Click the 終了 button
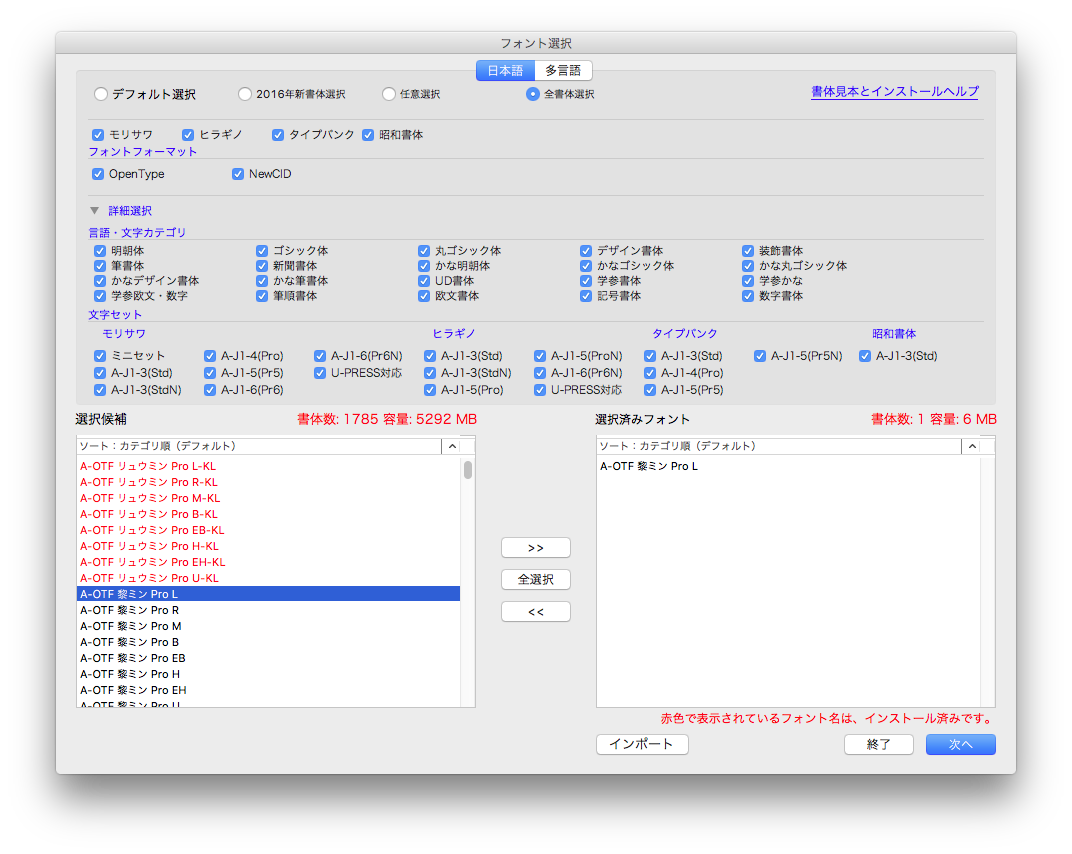1072x854 pixels. 879,745
